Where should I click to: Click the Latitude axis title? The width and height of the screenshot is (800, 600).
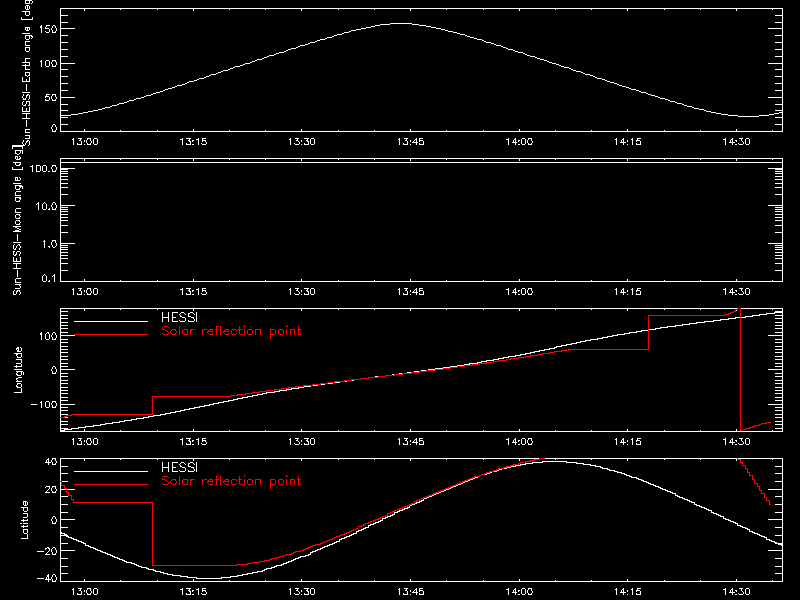click(x=24, y=520)
